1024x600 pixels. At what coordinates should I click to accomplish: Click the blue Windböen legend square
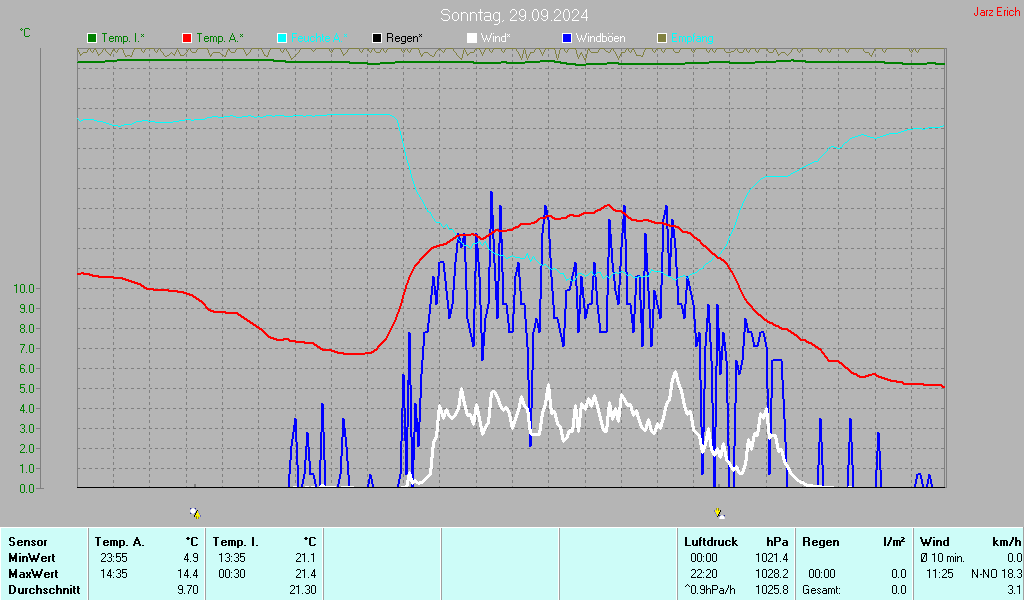567,38
